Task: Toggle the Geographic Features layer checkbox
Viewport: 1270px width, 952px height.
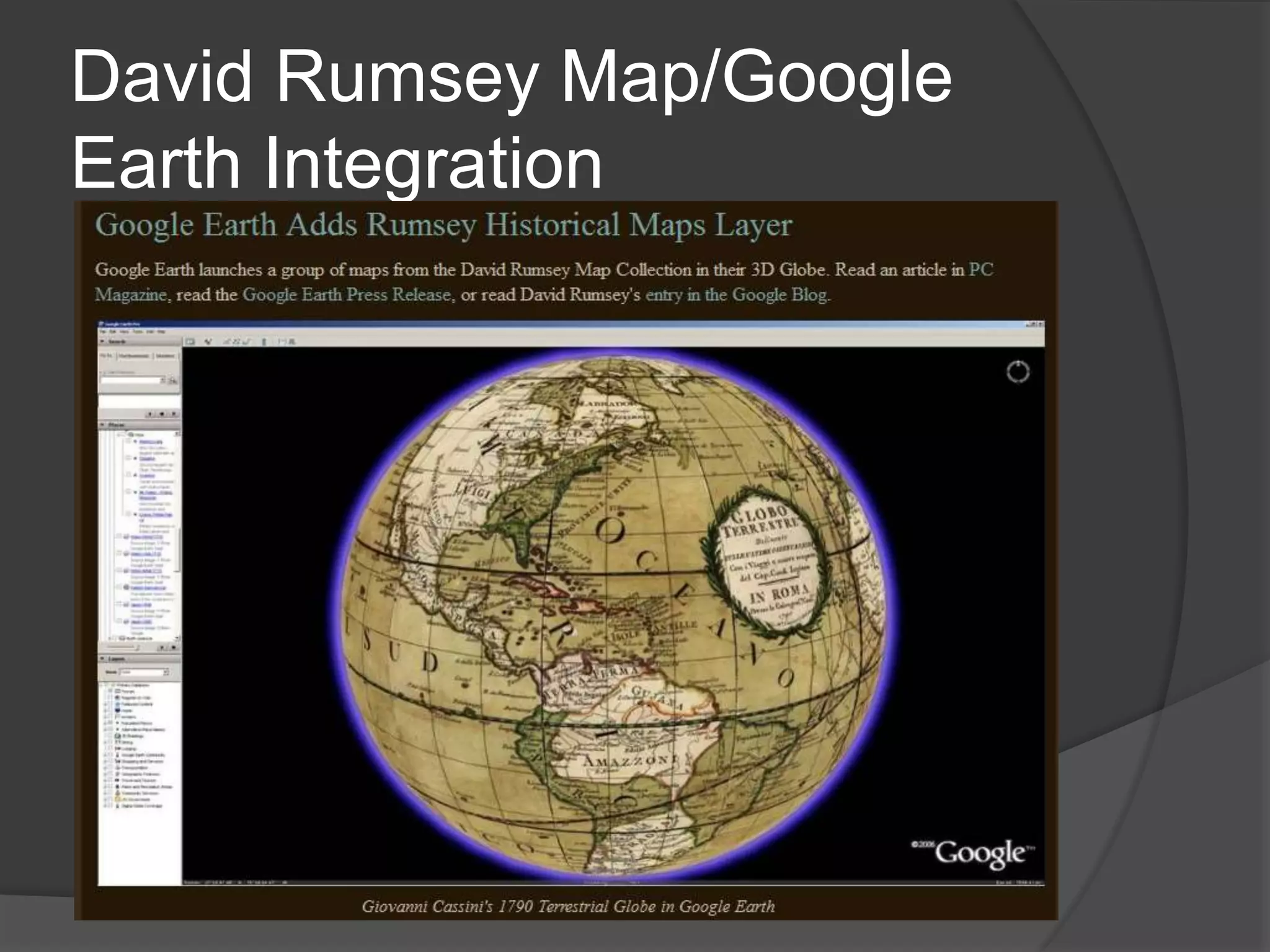Action: click(110, 774)
